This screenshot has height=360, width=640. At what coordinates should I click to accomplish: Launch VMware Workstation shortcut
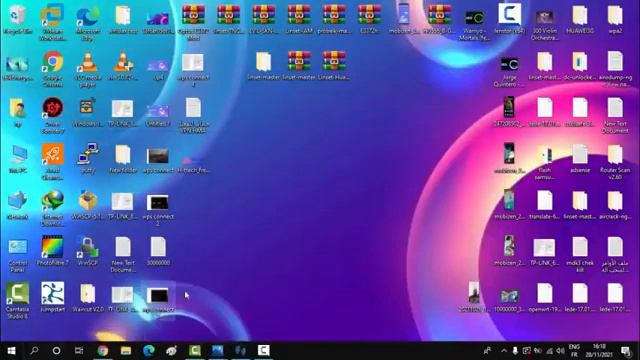53,22
